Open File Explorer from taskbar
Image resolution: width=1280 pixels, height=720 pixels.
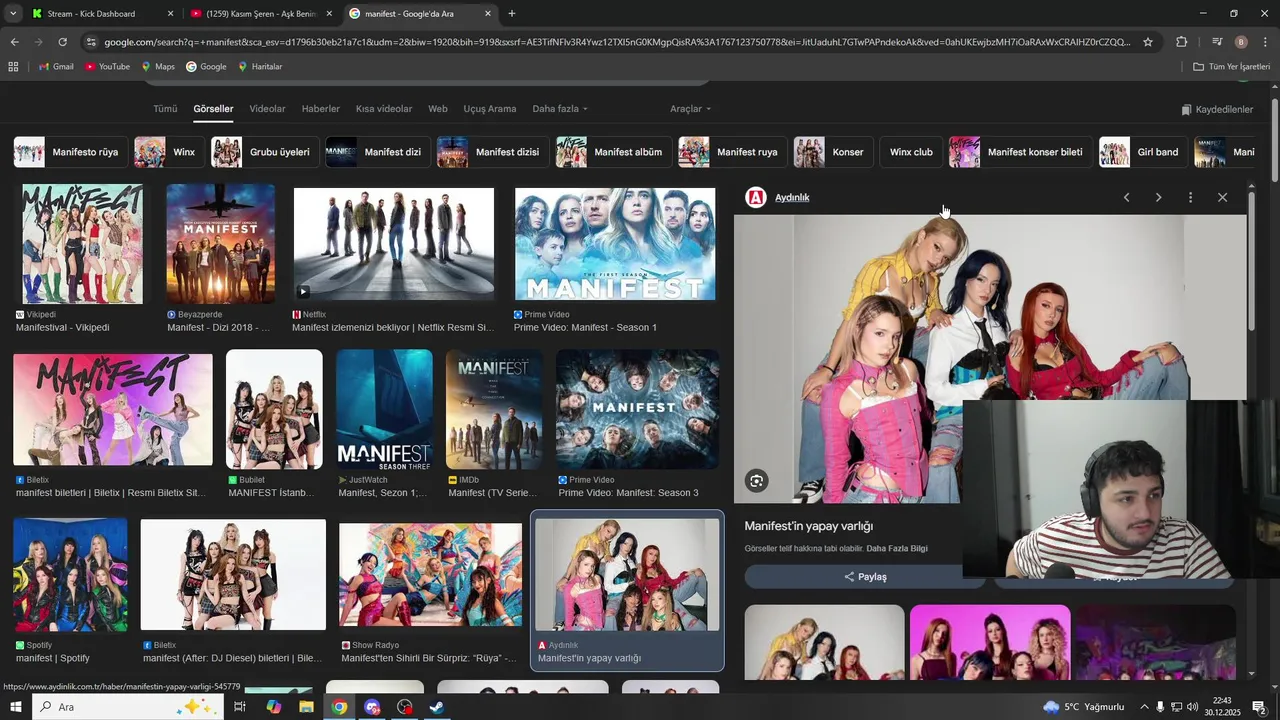click(x=306, y=707)
